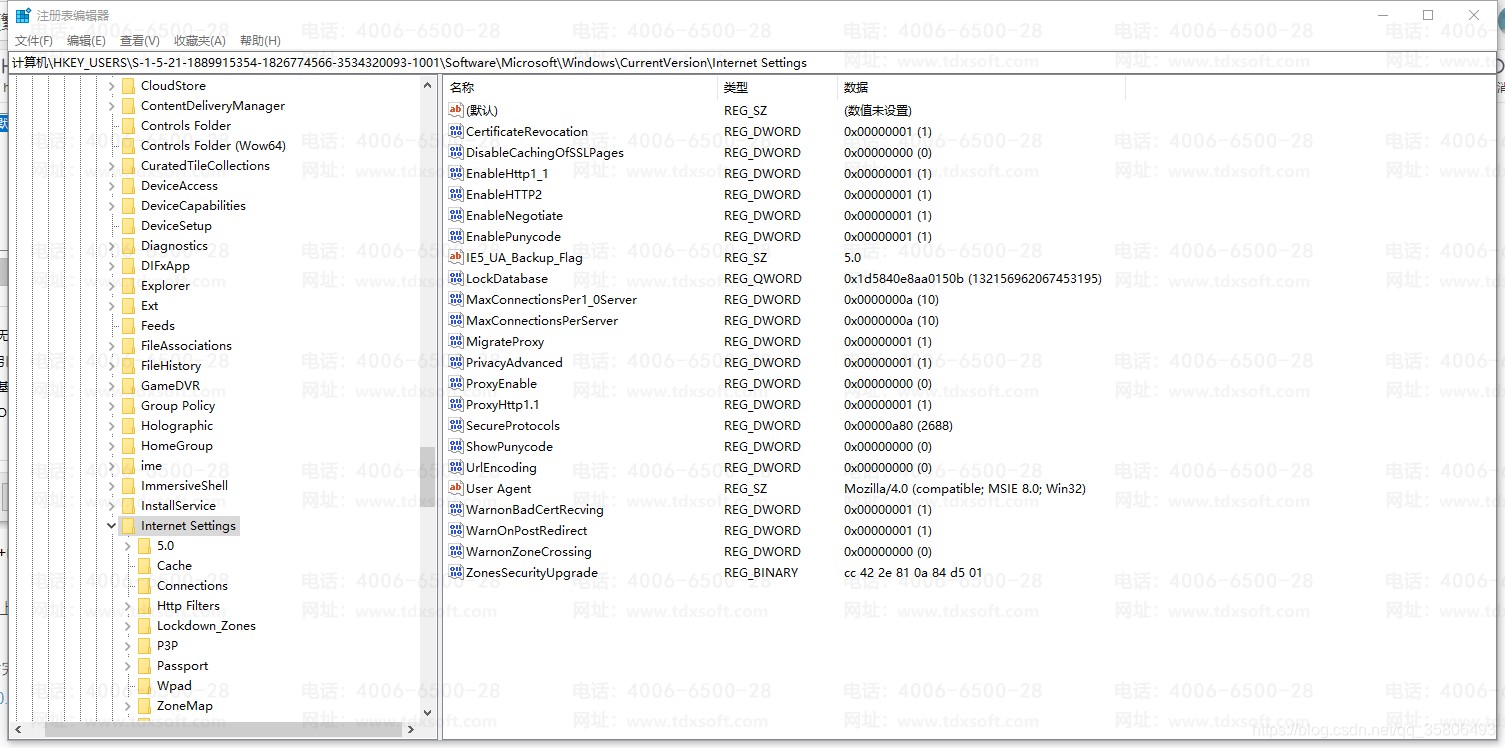
Task: Click the ProxyEnable DWORD value icon
Action: click(456, 384)
